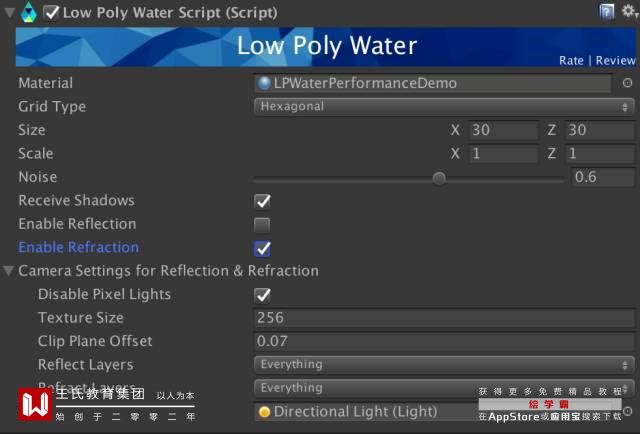The height and width of the screenshot is (434, 640).
Task: Open the Grid Type Hexagonal dropdown
Action: click(x=444, y=107)
